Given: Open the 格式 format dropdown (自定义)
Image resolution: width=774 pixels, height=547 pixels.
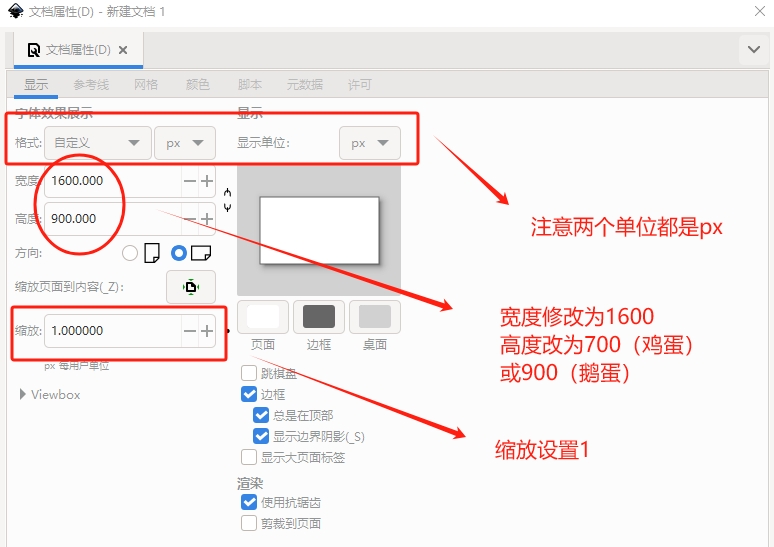Looking at the screenshot, I should coord(98,143).
